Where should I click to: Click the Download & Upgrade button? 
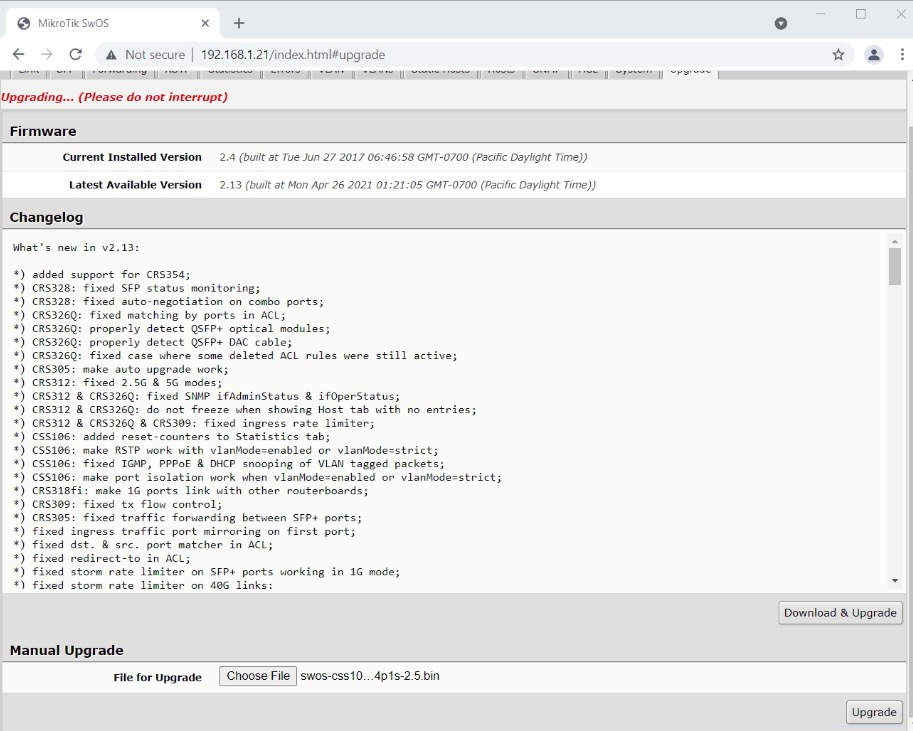[x=840, y=613]
